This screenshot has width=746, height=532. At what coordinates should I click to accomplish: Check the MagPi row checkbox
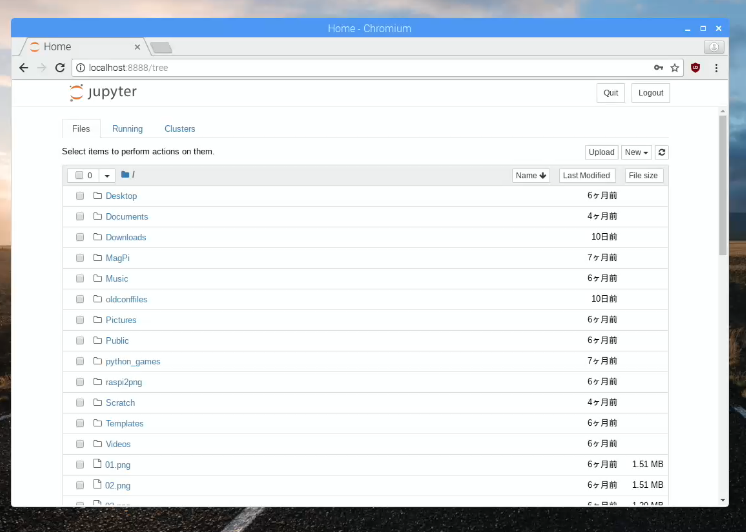(80, 258)
